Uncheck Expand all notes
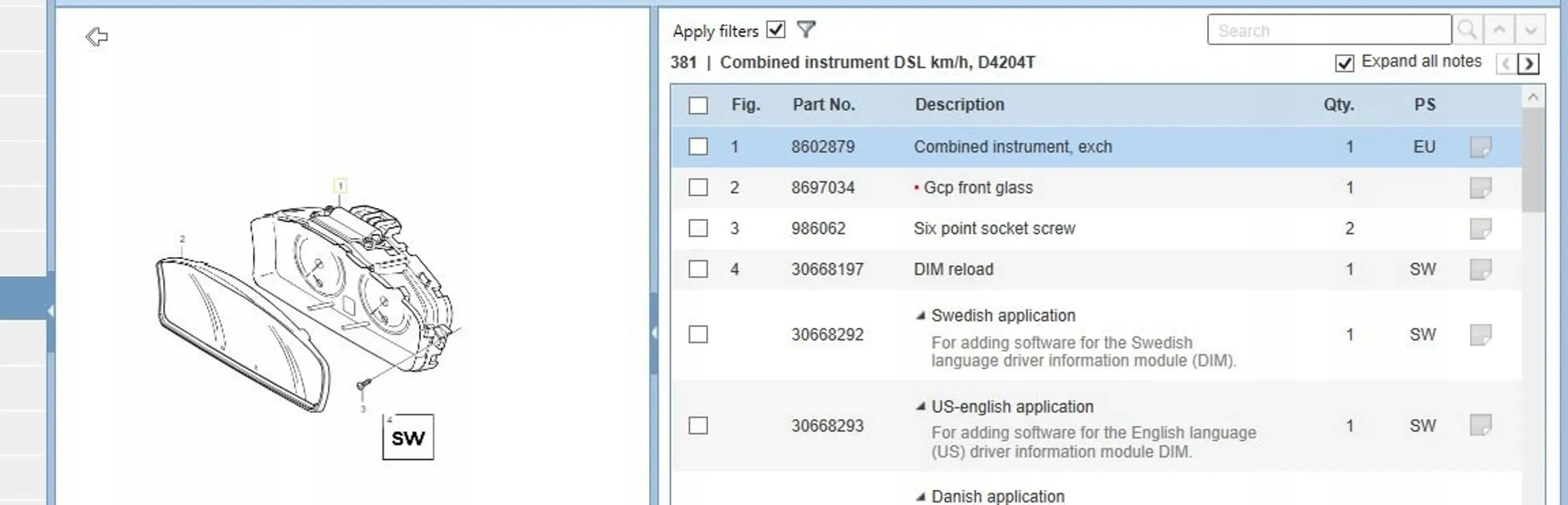 pos(1344,63)
